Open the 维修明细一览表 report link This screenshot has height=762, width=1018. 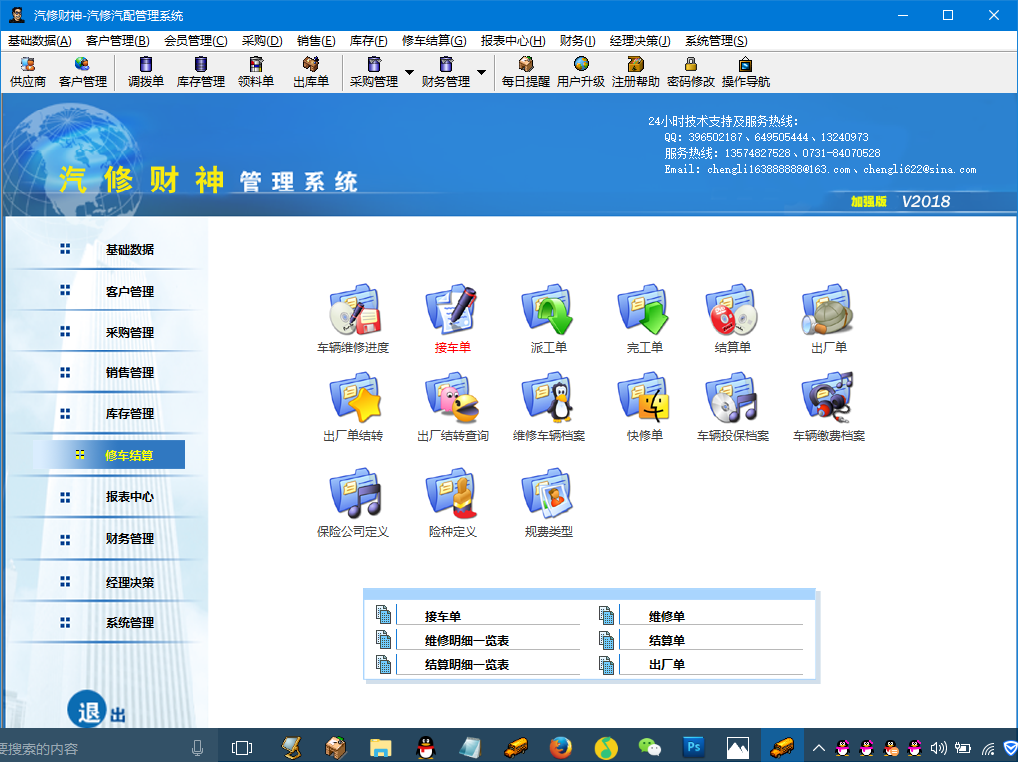[467, 641]
